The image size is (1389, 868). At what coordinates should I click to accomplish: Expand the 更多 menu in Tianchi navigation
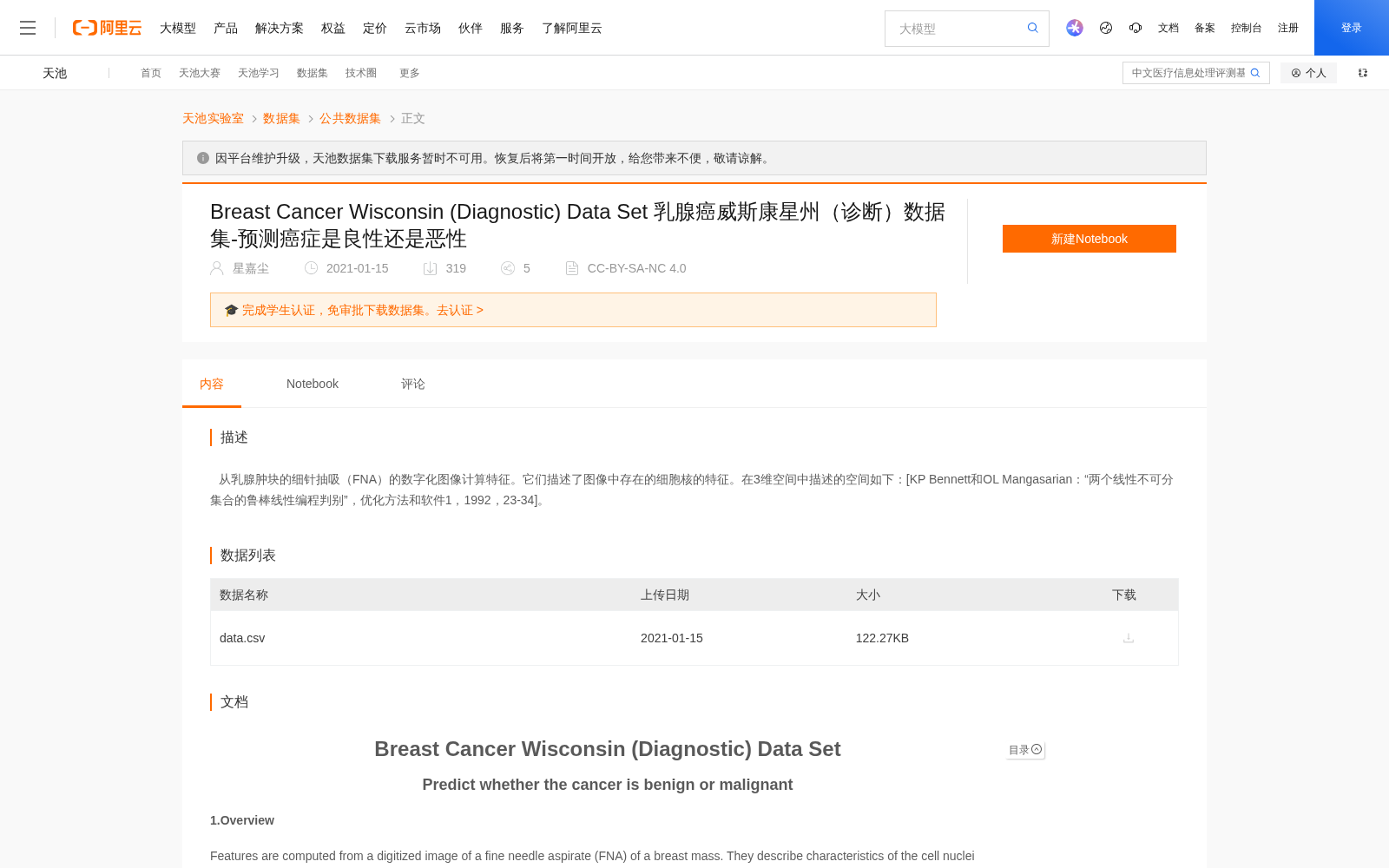(x=410, y=73)
